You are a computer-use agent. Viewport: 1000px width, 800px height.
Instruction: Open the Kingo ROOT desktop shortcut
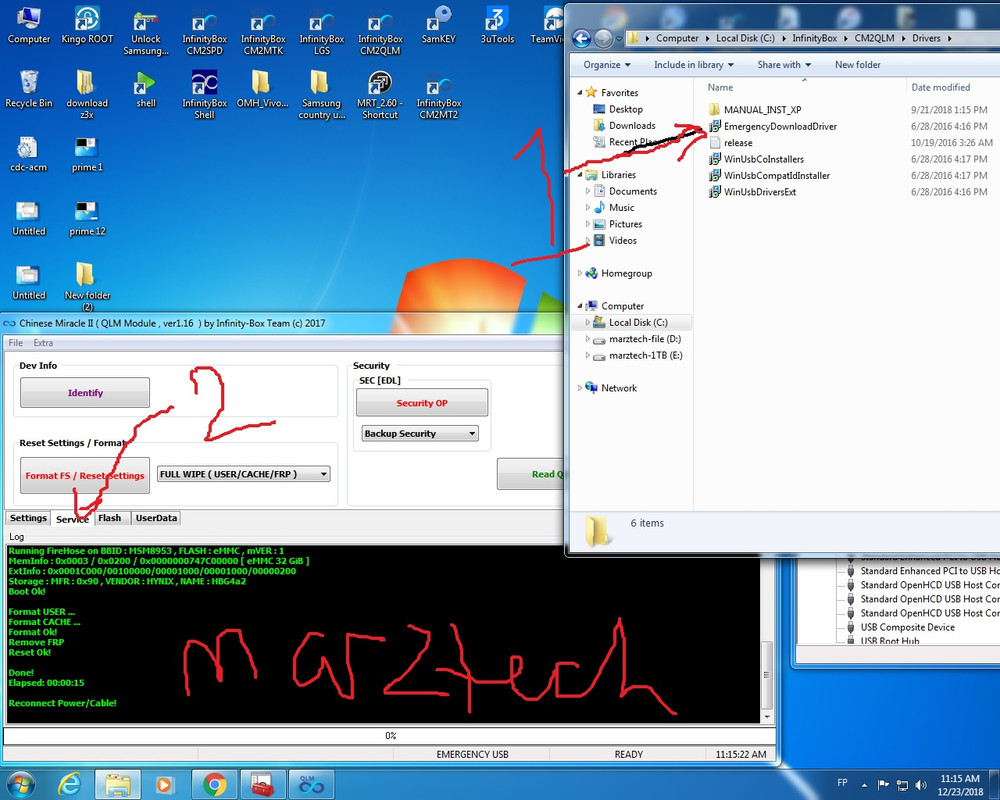pyautogui.click(x=87, y=26)
